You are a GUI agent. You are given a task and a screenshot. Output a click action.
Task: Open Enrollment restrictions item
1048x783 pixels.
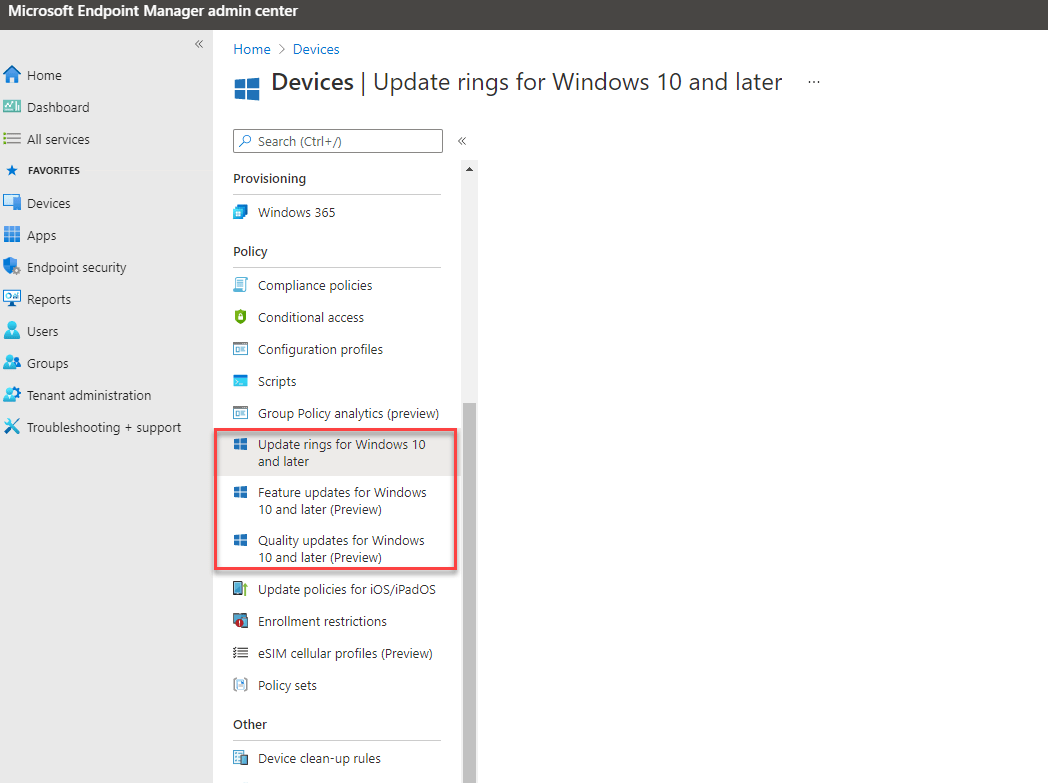click(x=321, y=621)
